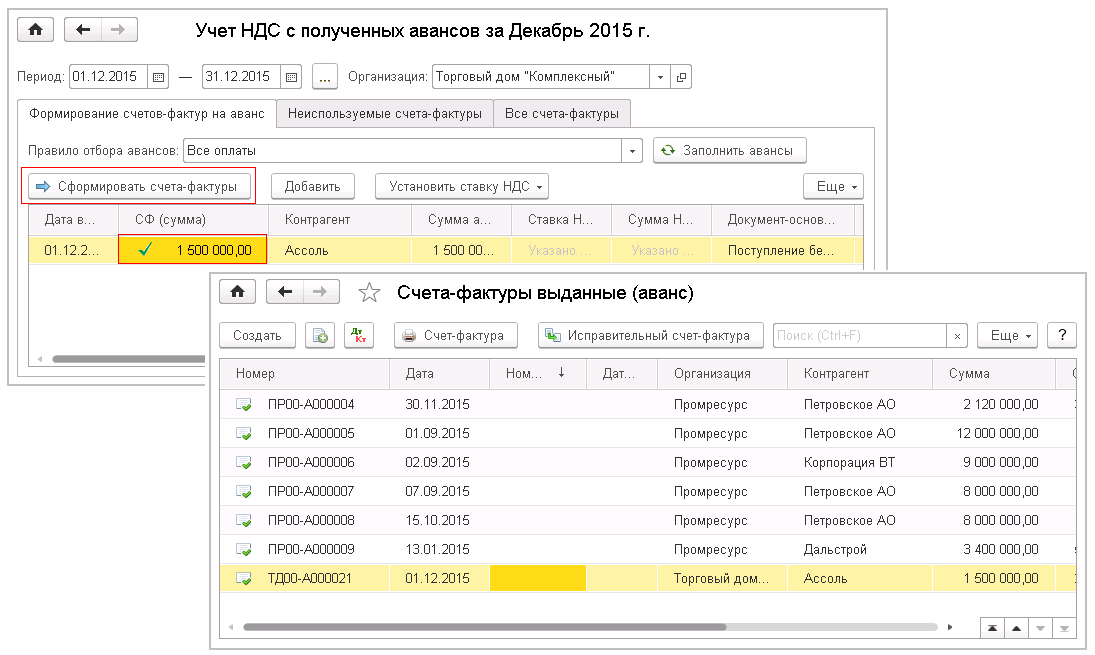Image resolution: width=1095 pixels, height=655 pixels.
Task: Click the create-by-copy document icon
Action: [320, 336]
